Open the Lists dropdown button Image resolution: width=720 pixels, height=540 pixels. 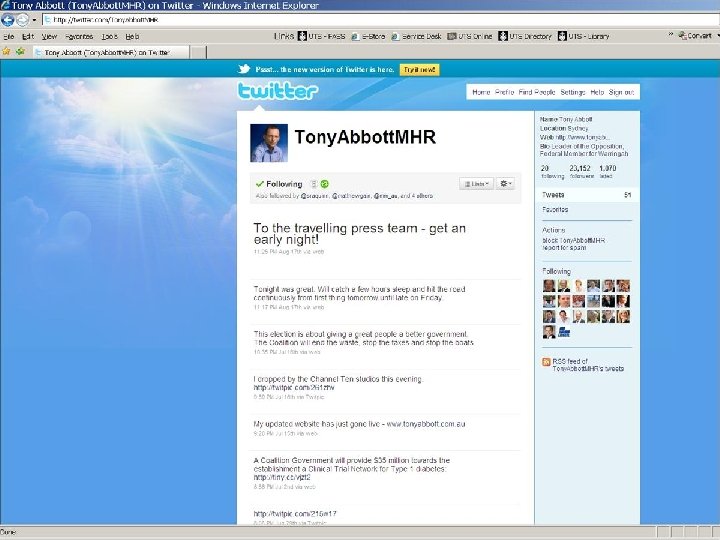pyautogui.click(x=476, y=184)
